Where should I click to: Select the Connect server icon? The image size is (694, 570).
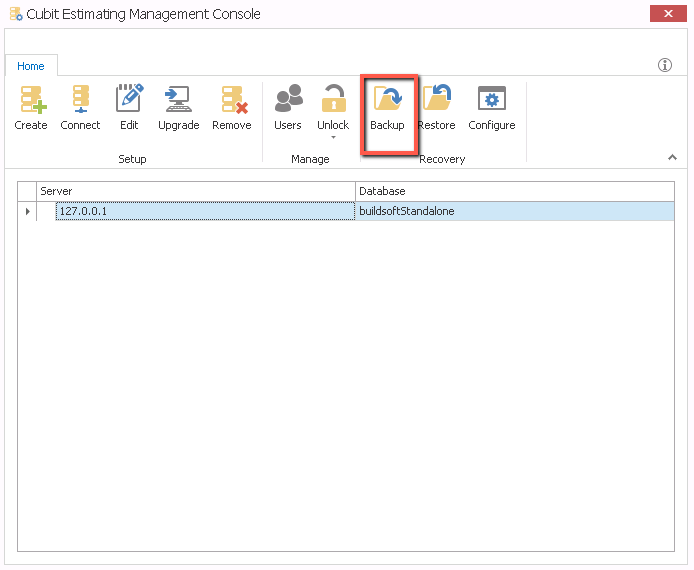80,101
